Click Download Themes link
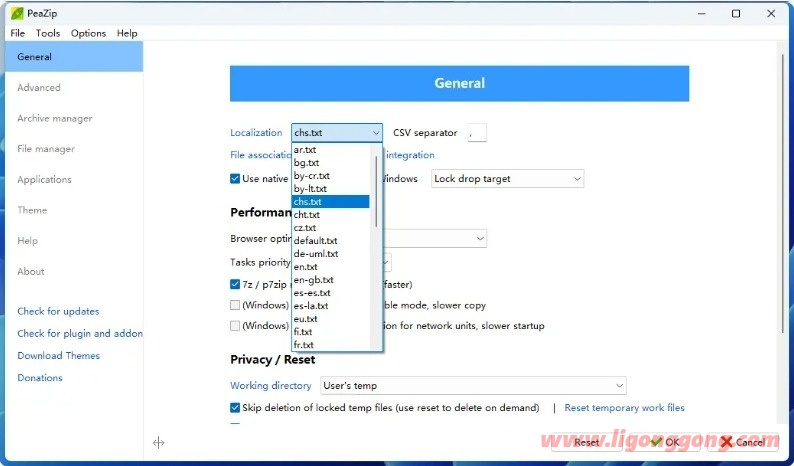 [59, 356]
